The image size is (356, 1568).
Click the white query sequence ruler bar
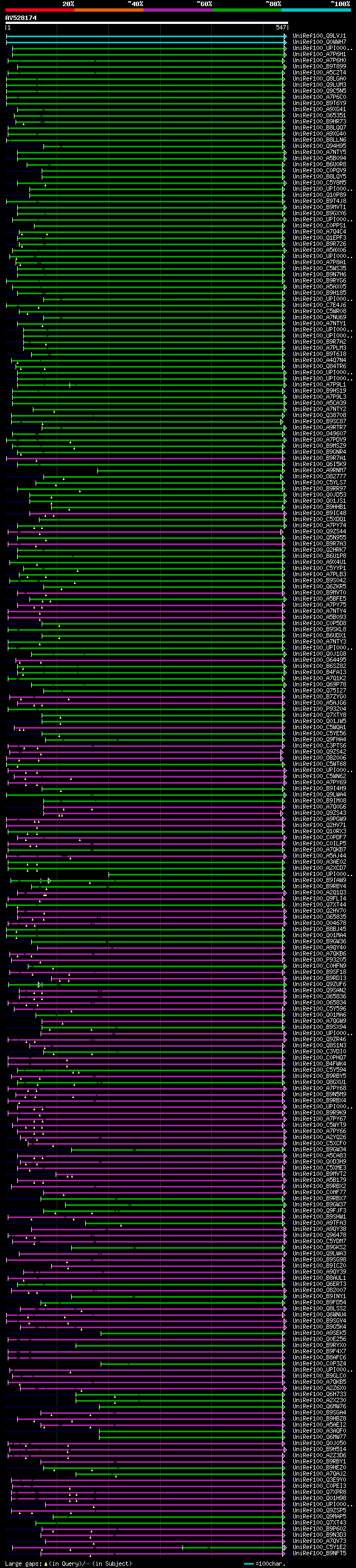pos(147,22)
